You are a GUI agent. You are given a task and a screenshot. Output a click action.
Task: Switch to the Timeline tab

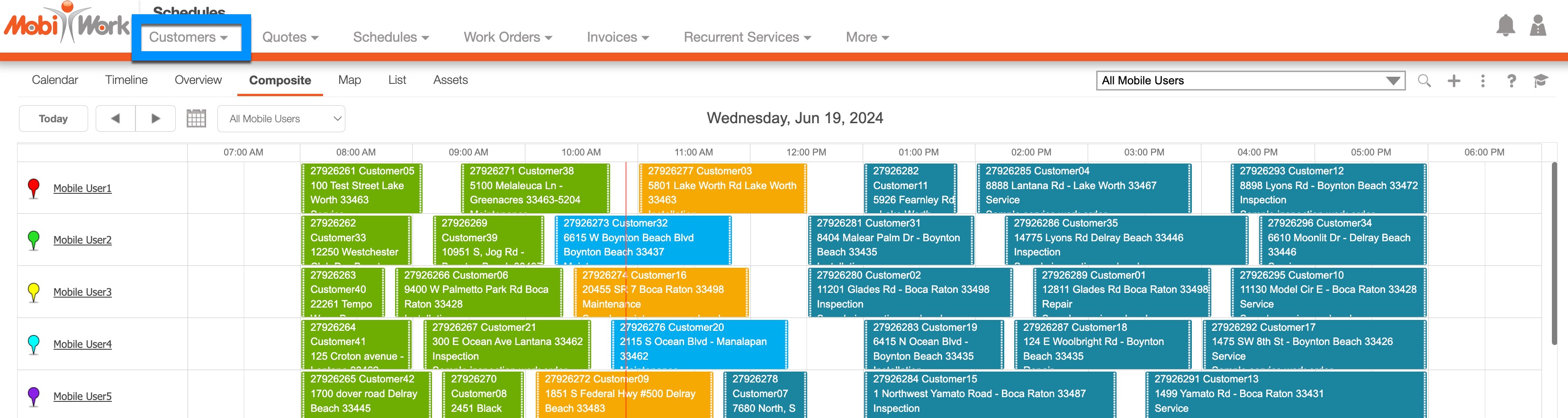click(x=126, y=80)
